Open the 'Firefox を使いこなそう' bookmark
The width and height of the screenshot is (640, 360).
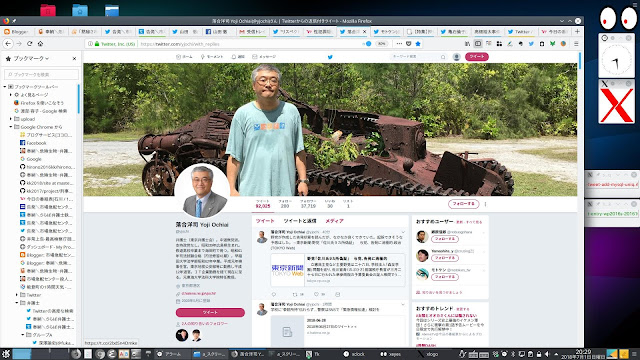[39, 103]
